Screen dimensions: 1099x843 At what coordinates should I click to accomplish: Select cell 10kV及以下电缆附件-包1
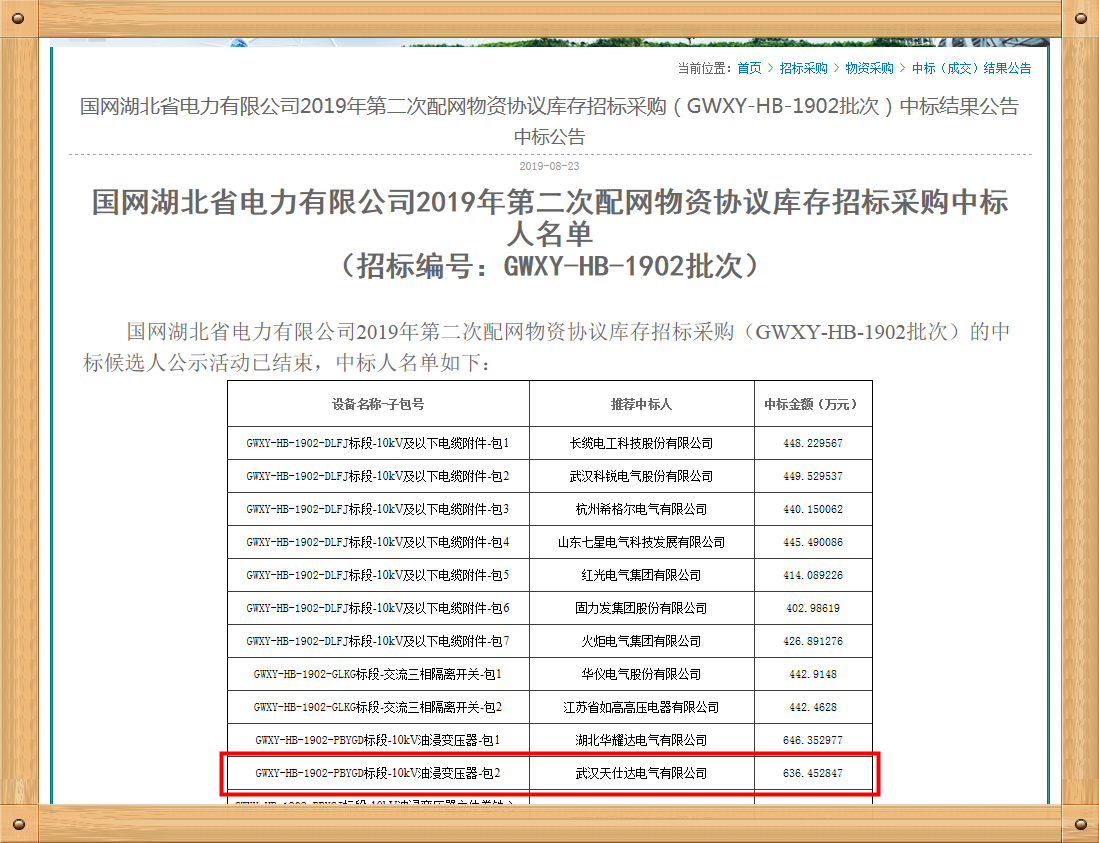[x=378, y=444]
